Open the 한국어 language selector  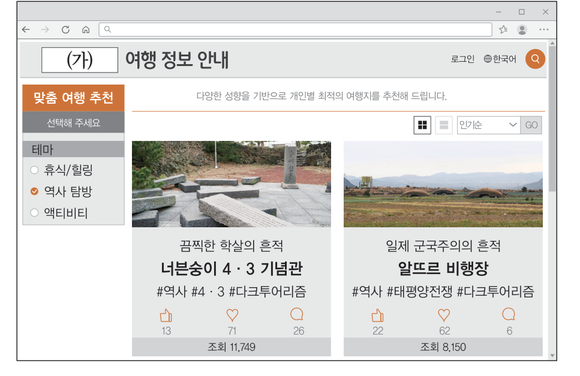[500, 59]
